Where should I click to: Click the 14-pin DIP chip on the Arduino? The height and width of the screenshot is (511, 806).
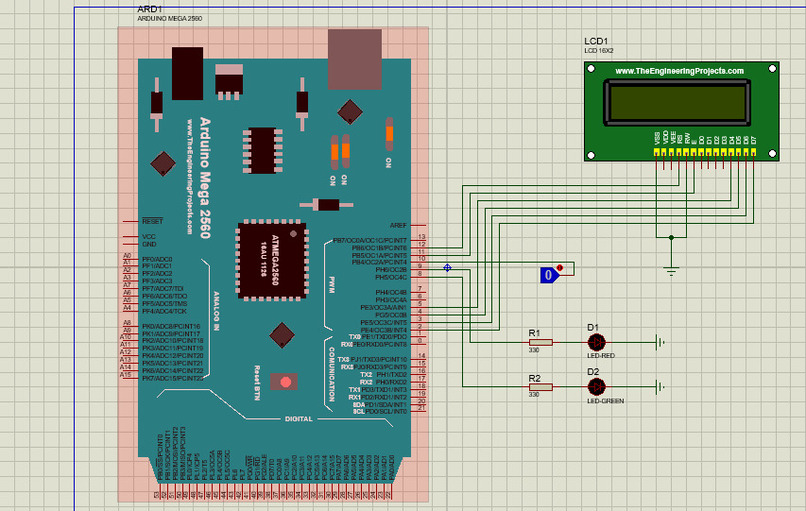[x=263, y=150]
